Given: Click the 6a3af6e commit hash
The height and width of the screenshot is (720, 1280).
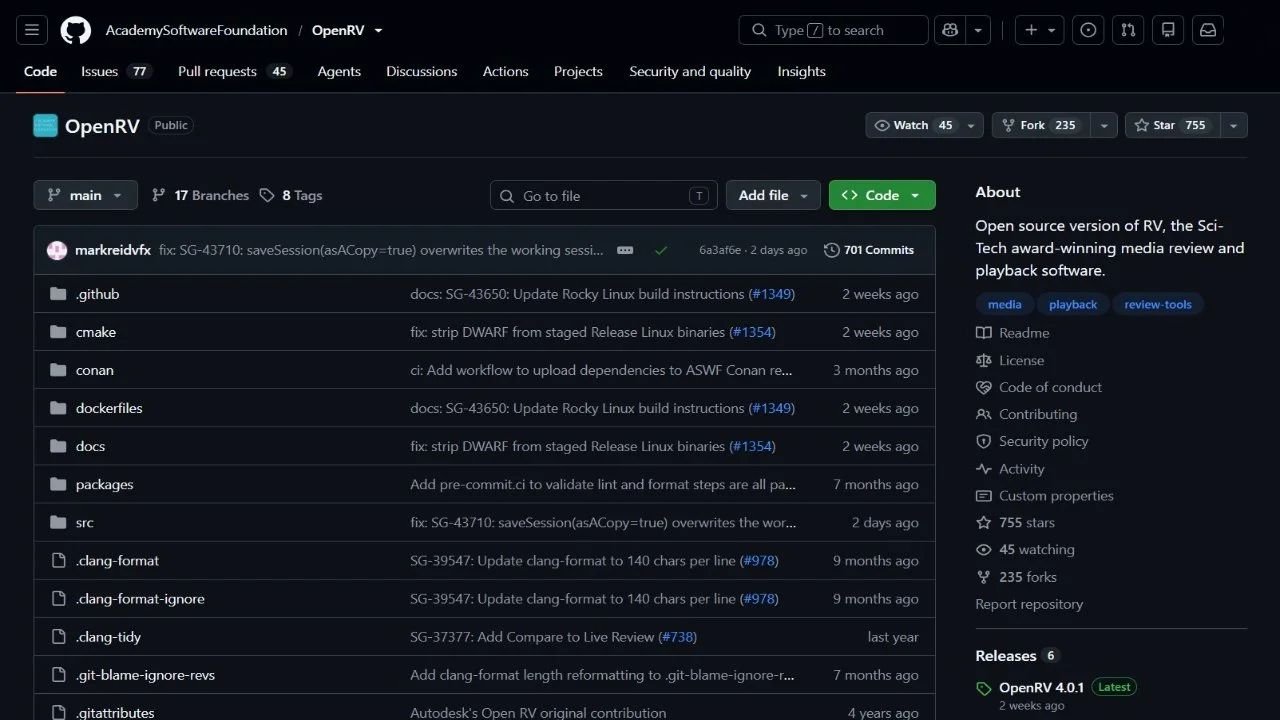Looking at the screenshot, I should [x=720, y=250].
